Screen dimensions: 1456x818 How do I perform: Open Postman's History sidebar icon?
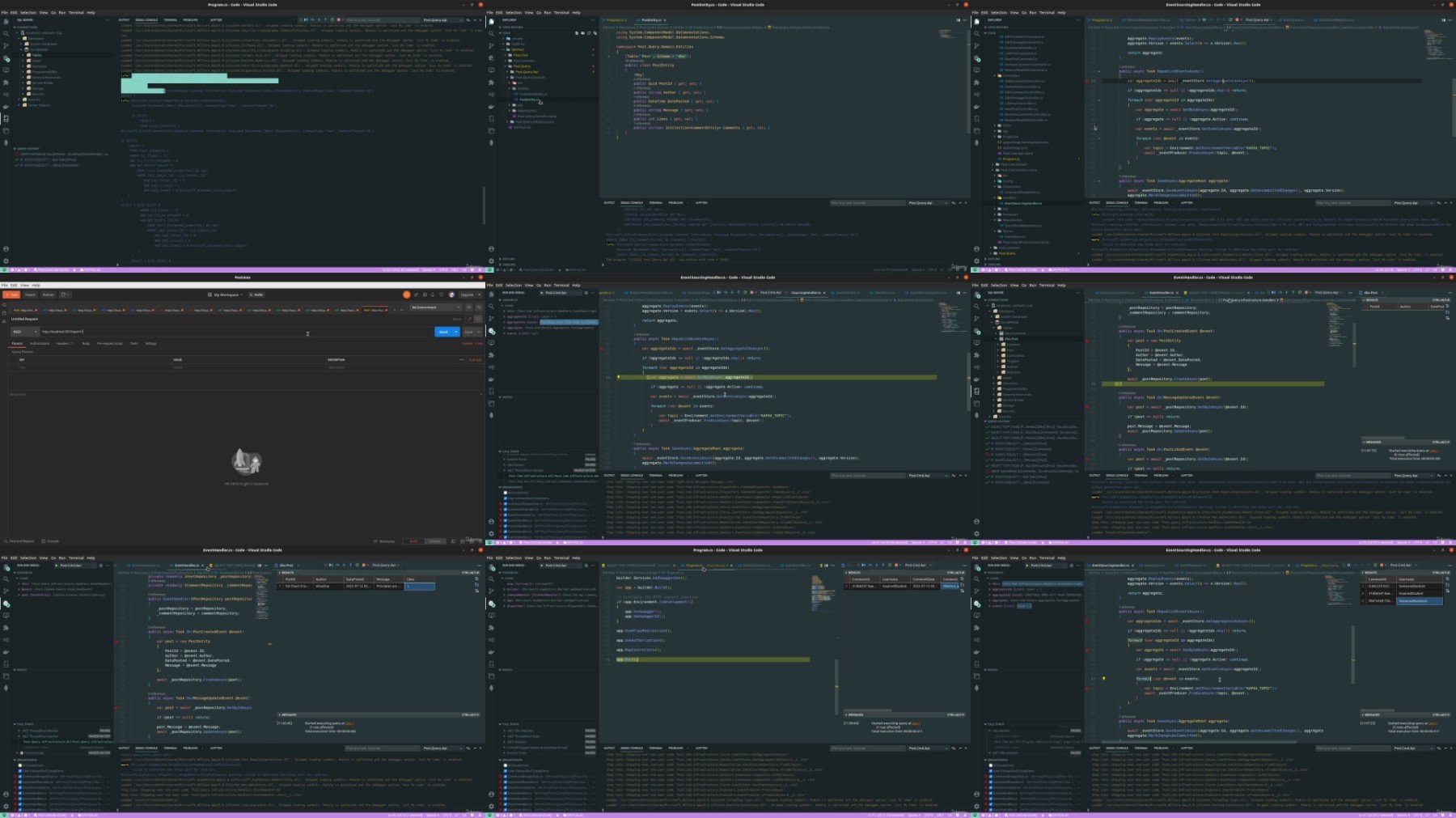coord(4,305)
